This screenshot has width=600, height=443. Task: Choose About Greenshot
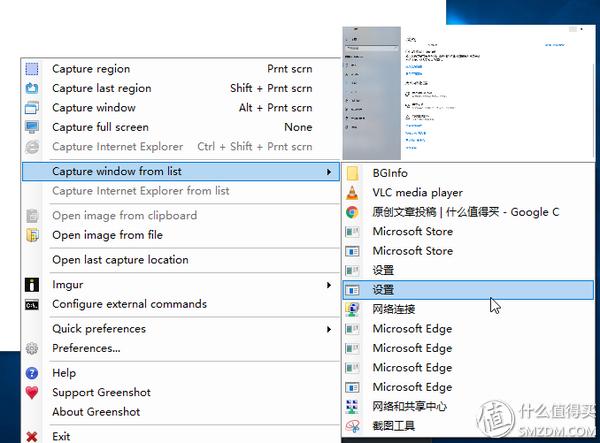[x=181, y=412]
